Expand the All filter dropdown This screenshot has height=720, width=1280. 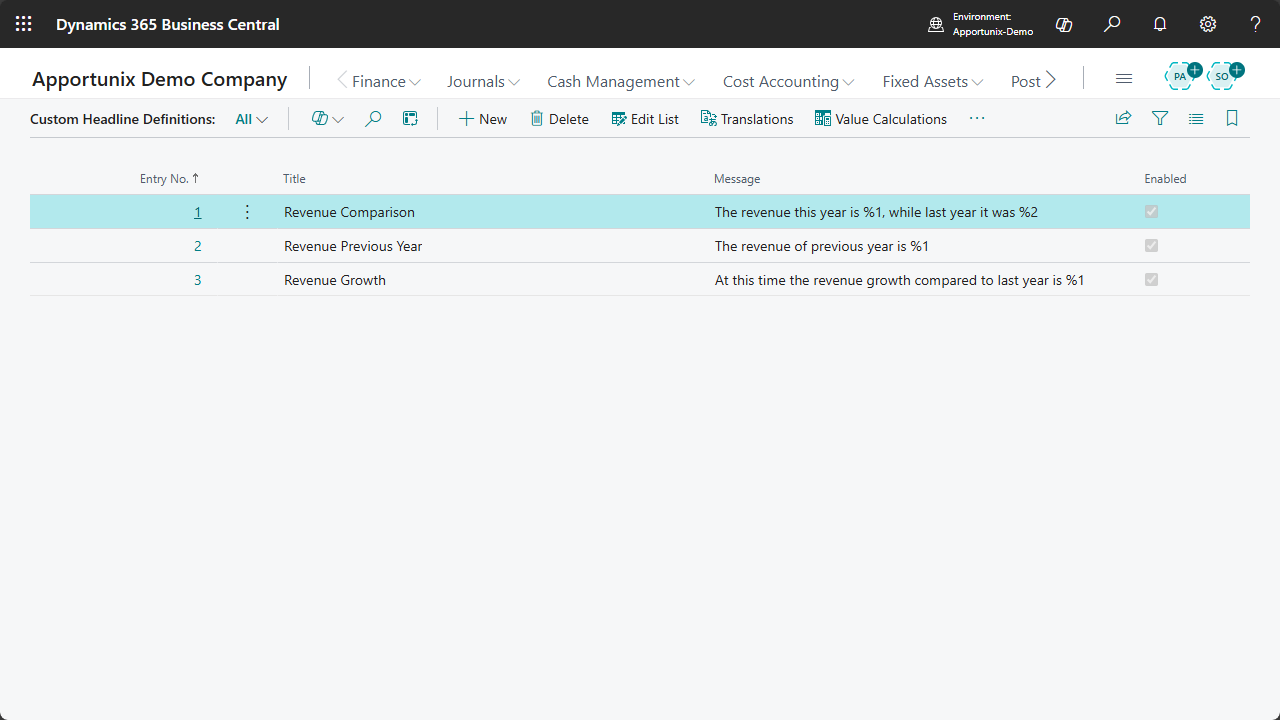251,118
